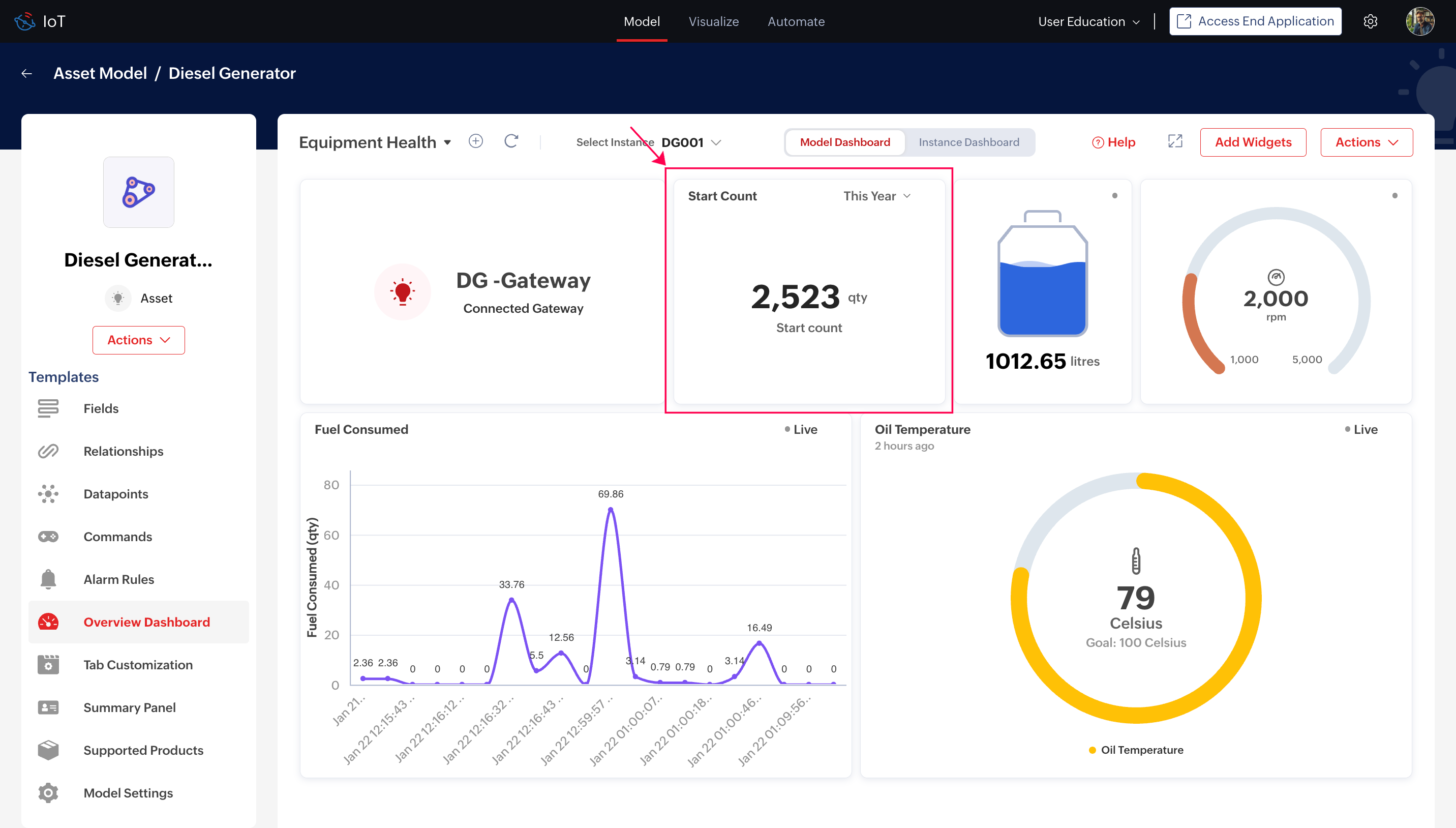This screenshot has height=828, width=1456.
Task: Click the Add Widgets button
Action: [x=1253, y=142]
